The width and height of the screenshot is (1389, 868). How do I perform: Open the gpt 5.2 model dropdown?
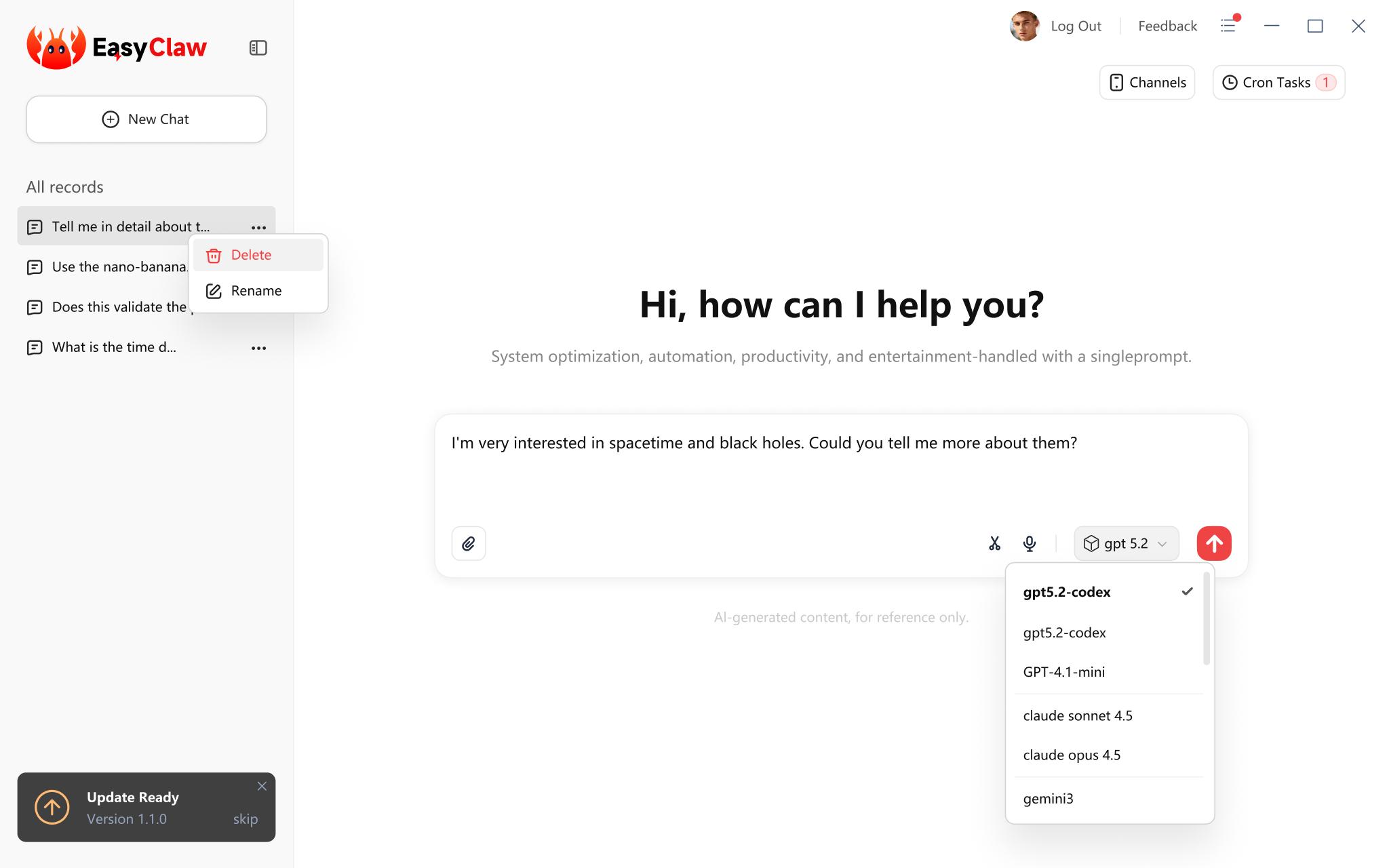coord(1126,544)
